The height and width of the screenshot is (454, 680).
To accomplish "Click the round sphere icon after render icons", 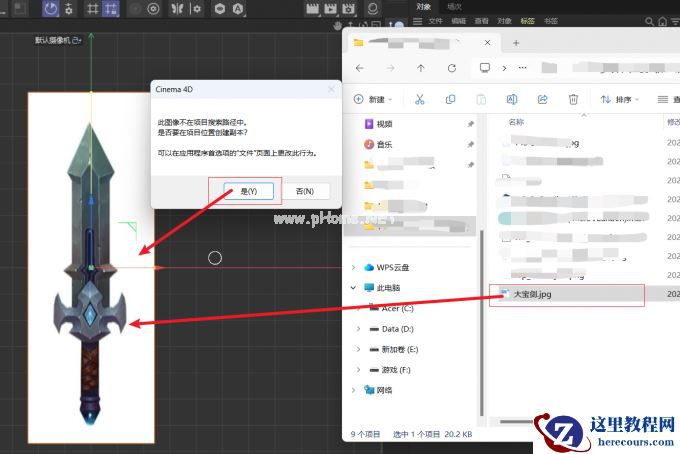I will pos(373,9).
